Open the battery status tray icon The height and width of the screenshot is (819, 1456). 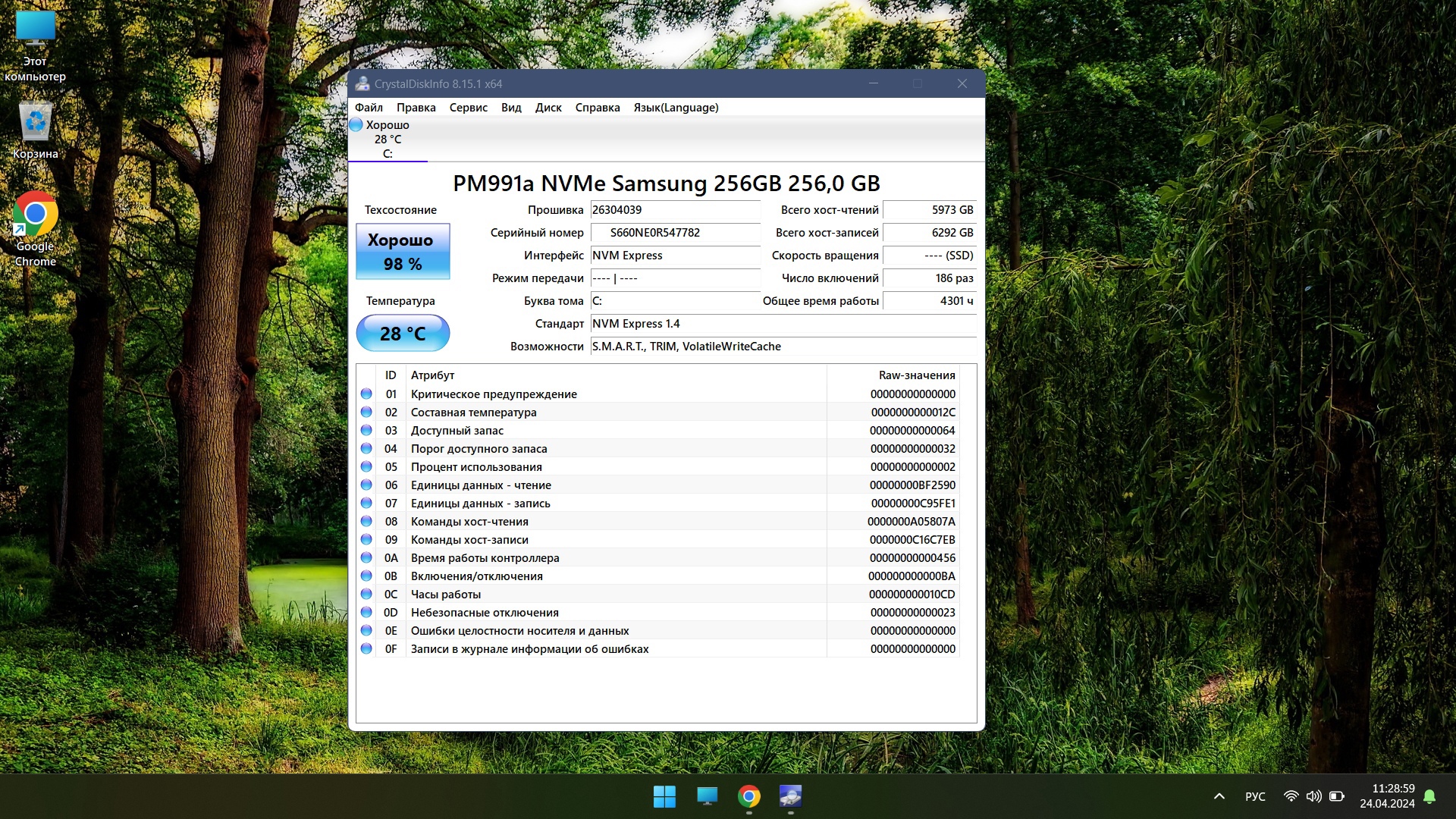(1337, 796)
